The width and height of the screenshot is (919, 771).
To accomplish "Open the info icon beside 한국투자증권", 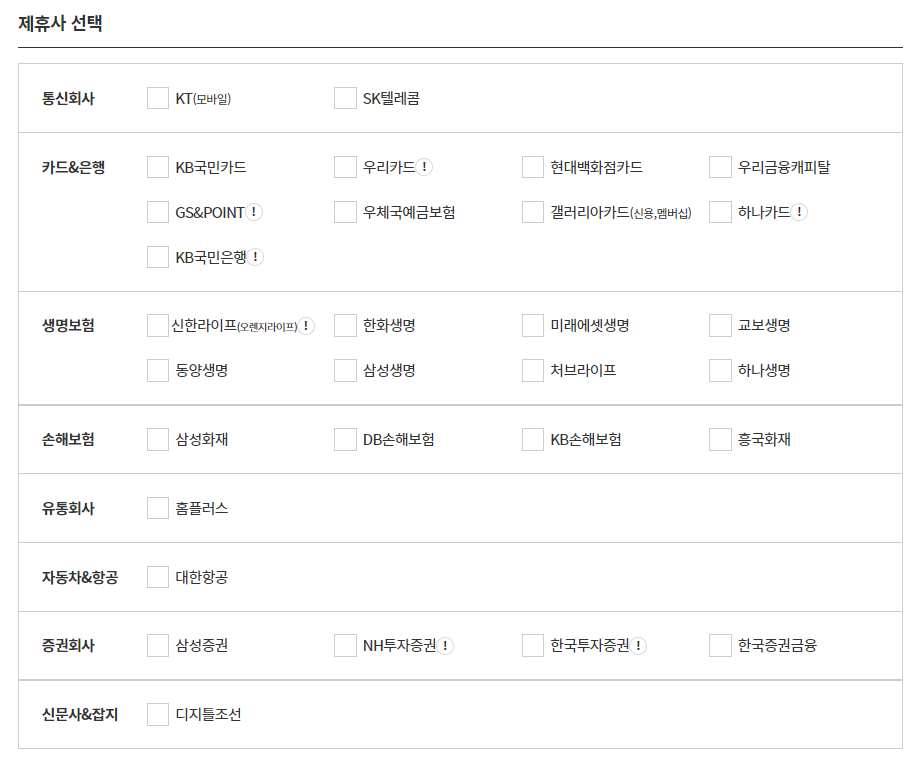I will click(x=638, y=646).
